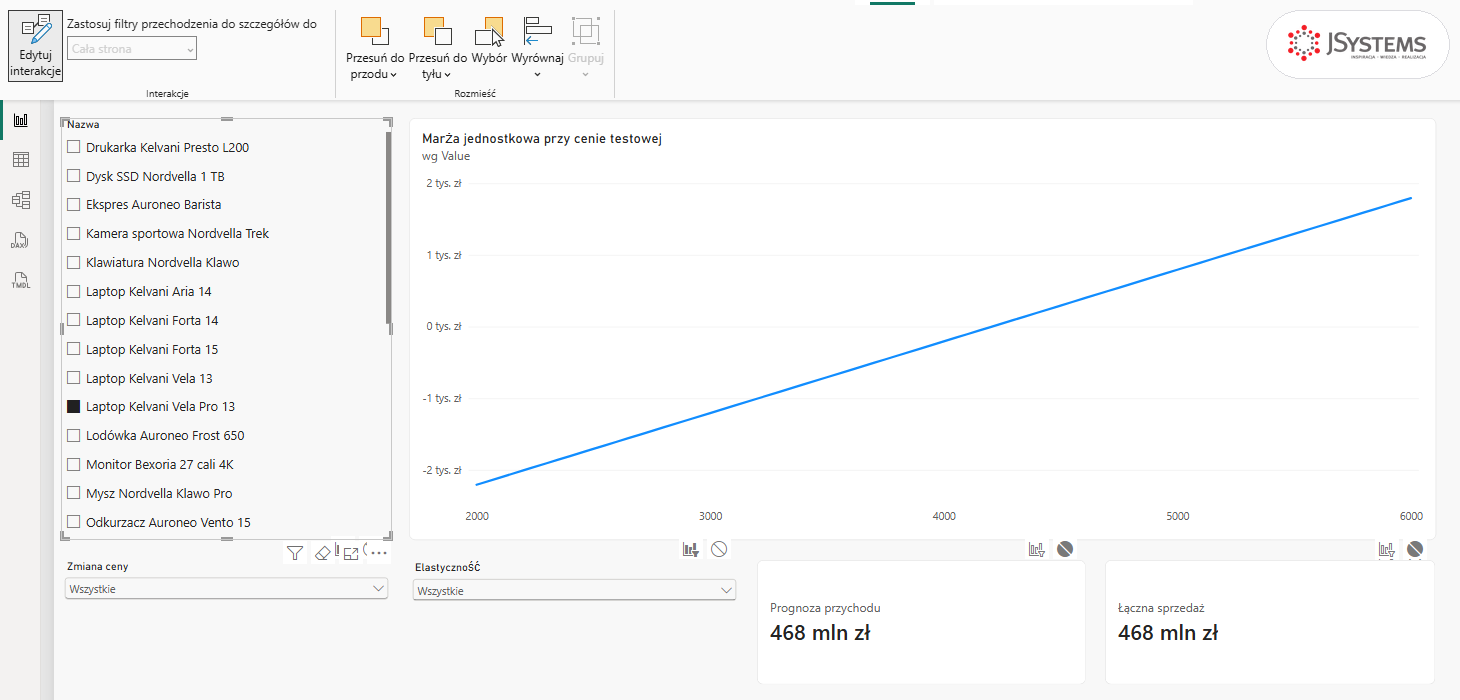This screenshot has width=1460, height=700.
Task: Set the line chart interaction to None
Action: tap(719, 549)
